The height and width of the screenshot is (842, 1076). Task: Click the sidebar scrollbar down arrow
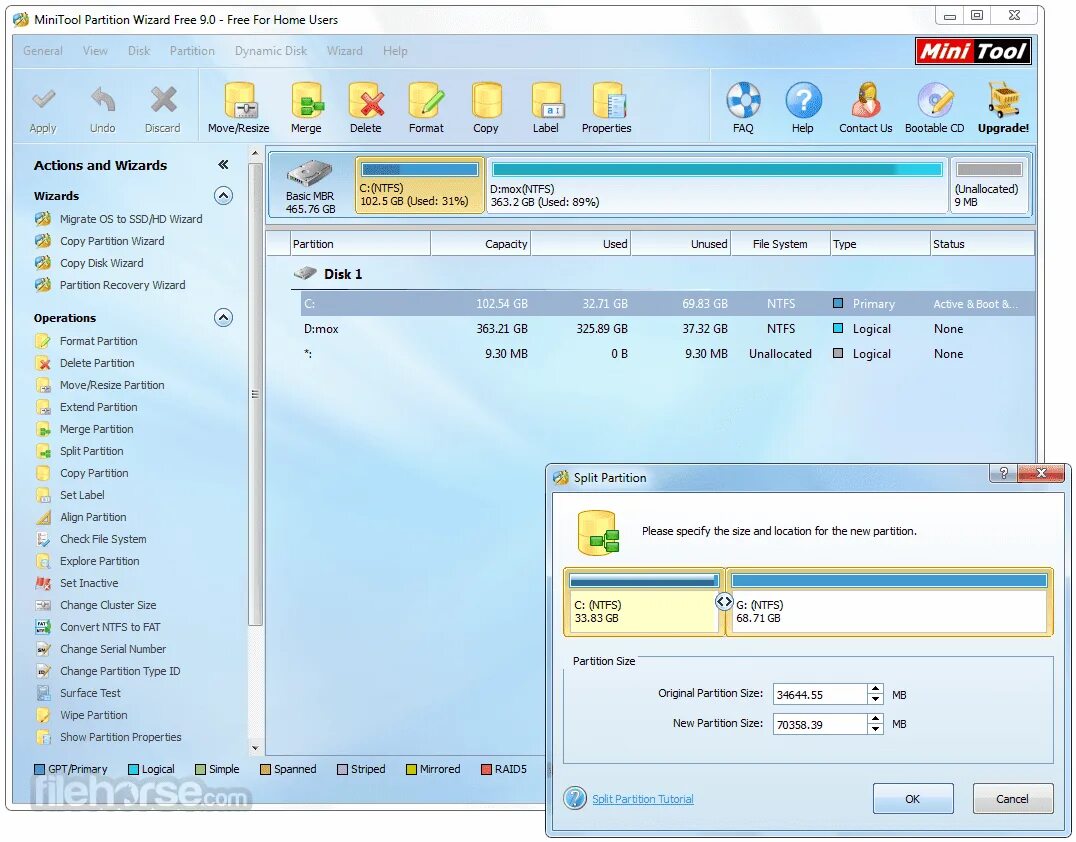255,749
